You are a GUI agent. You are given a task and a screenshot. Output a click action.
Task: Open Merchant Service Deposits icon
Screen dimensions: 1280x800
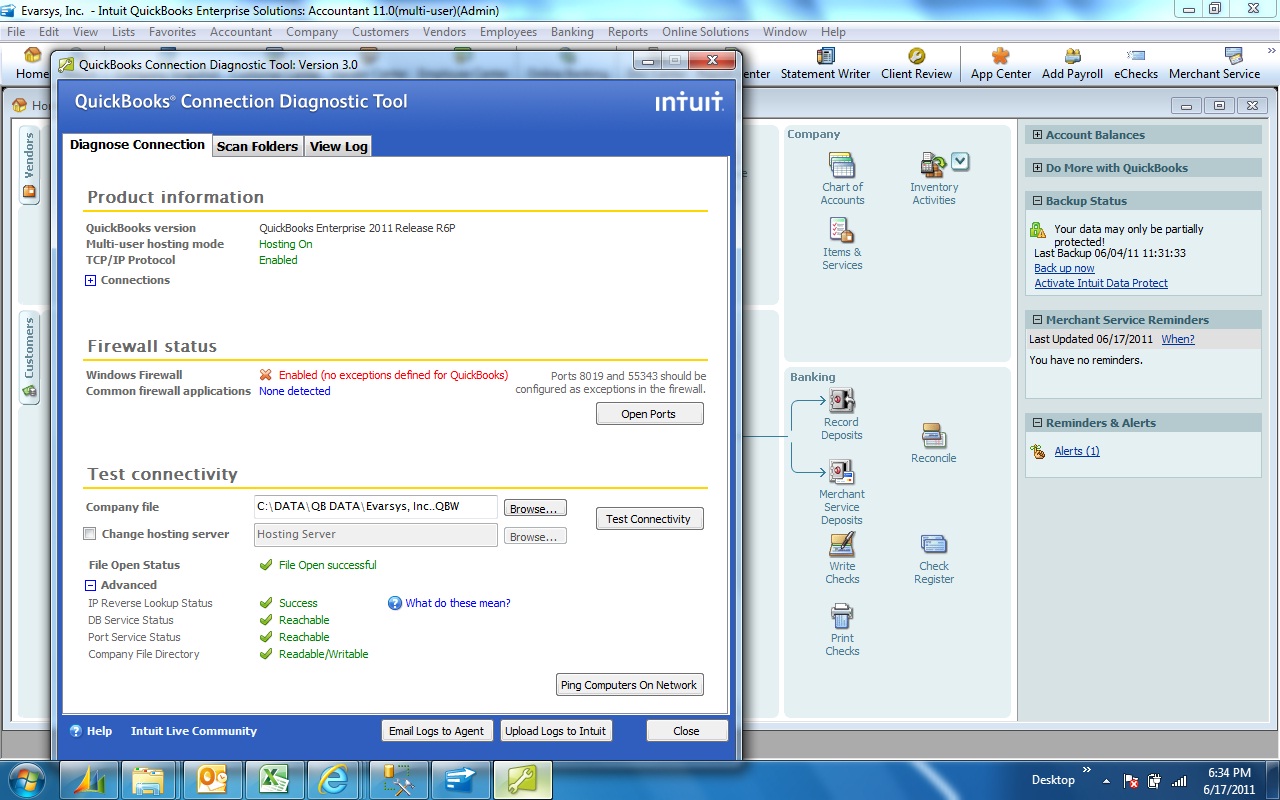click(x=841, y=472)
